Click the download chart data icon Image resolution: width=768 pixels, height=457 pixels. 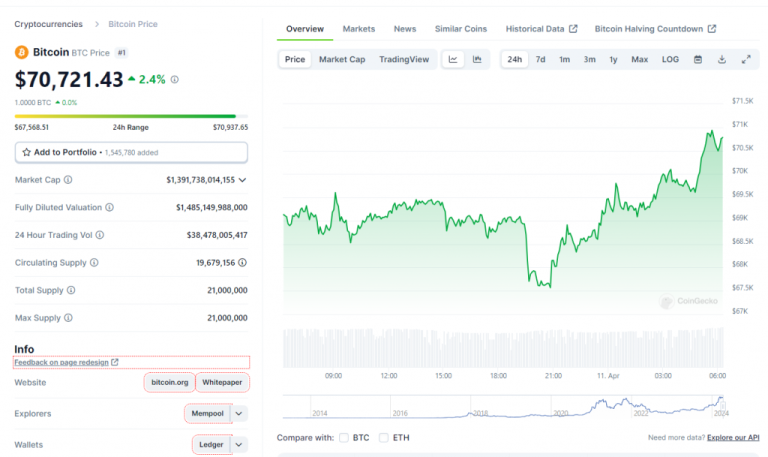(722, 59)
